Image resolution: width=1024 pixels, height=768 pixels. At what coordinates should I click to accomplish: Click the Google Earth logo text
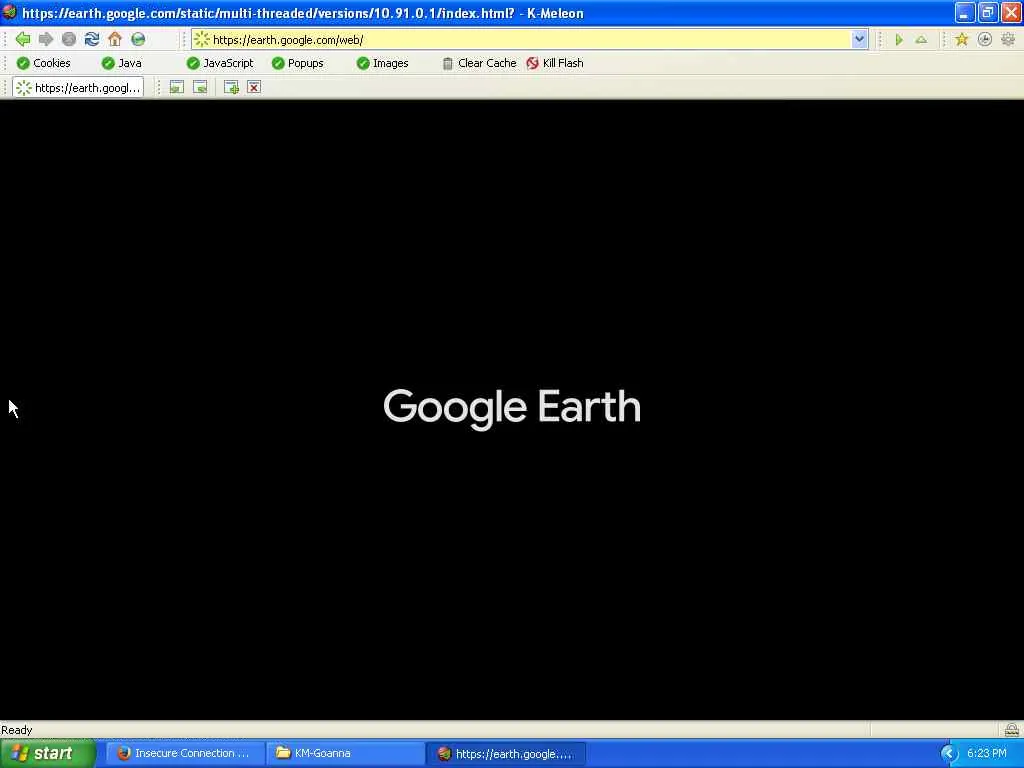[512, 408]
